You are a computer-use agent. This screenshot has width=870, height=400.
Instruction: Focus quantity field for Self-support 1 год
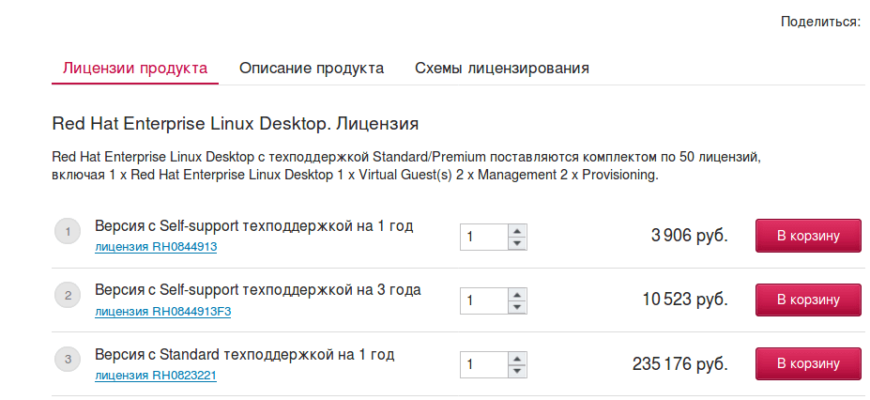click(484, 237)
